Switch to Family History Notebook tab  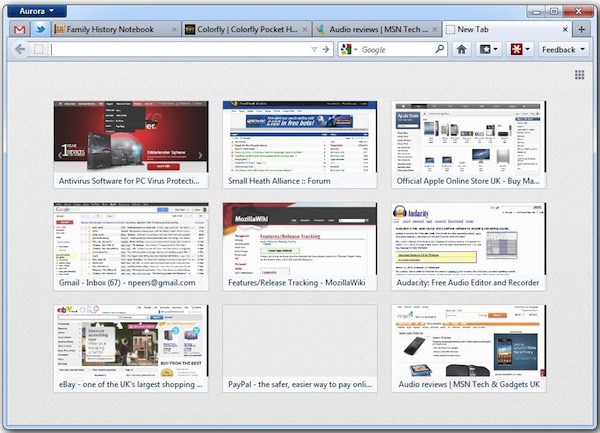click(x=110, y=29)
